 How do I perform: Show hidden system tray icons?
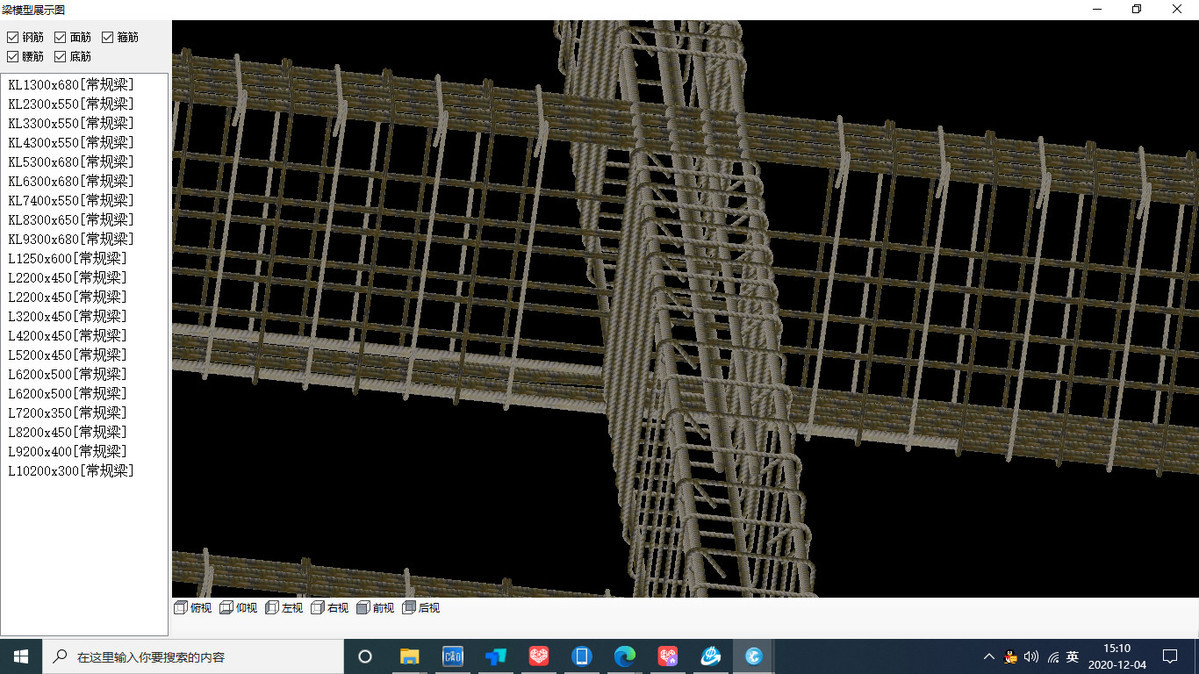[989, 656]
